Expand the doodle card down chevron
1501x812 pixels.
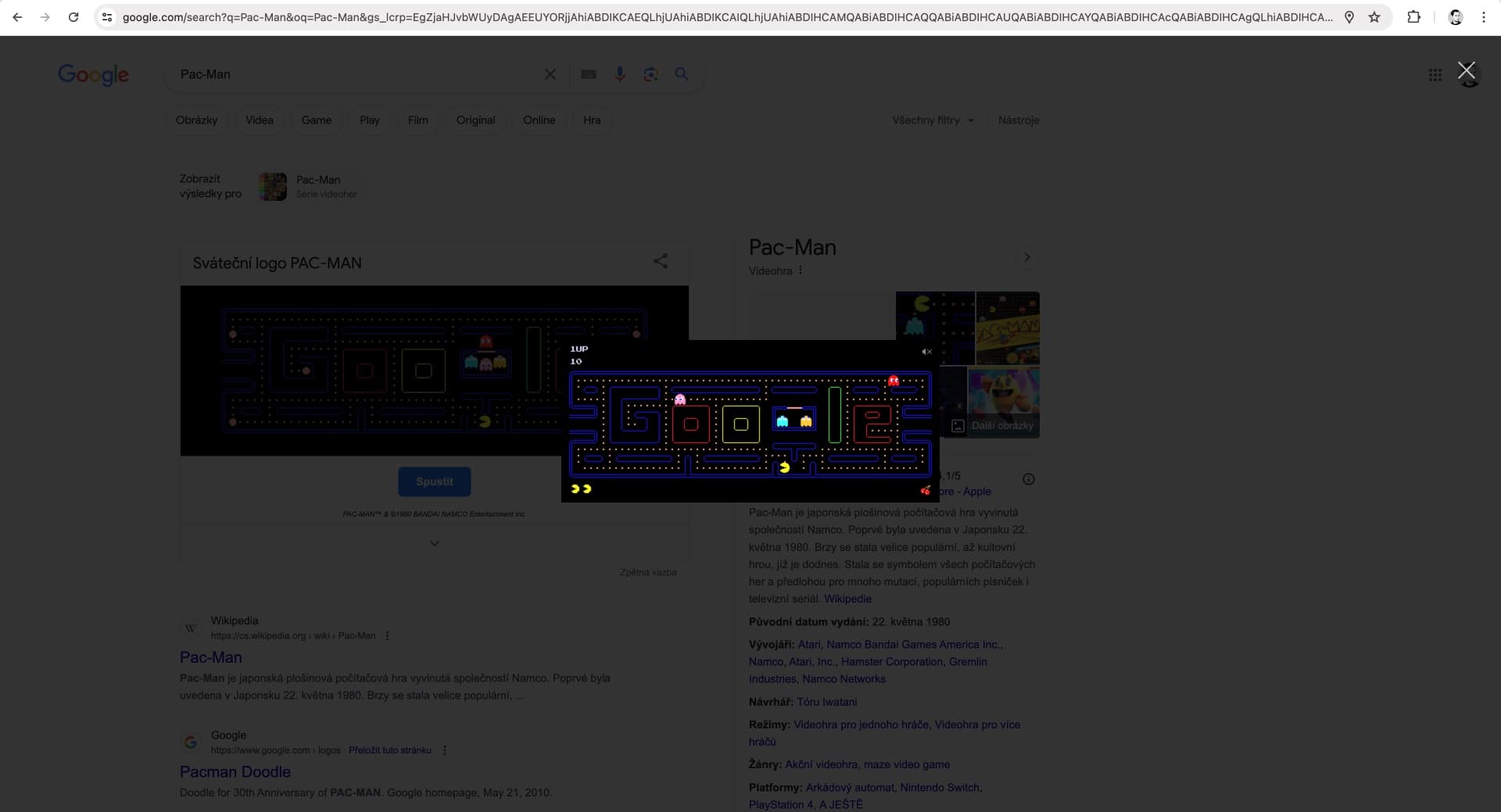(x=435, y=543)
